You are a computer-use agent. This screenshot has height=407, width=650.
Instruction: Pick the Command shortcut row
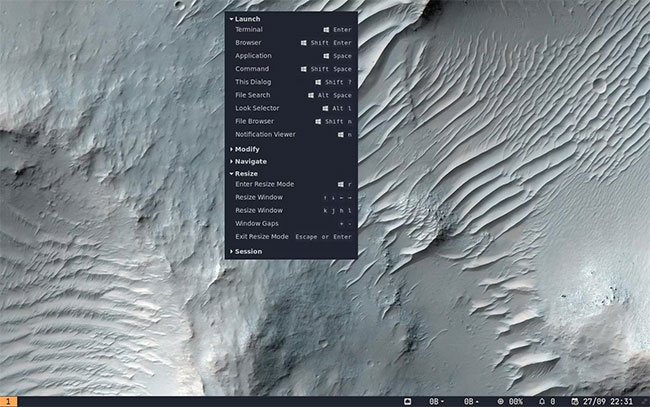point(291,69)
